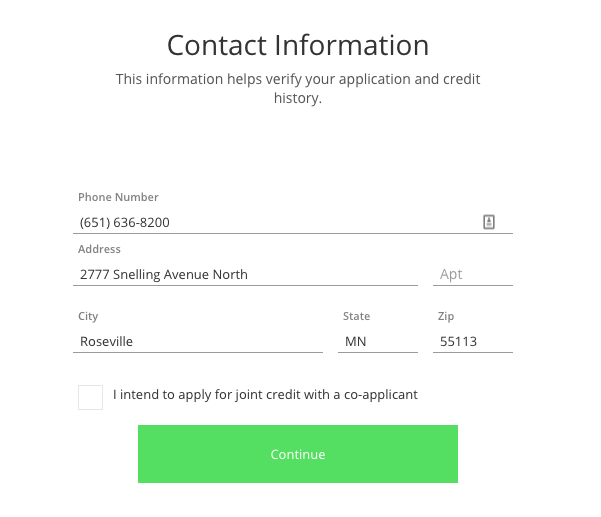Select the Apt input field
This screenshot has width=601, height=517.
pos(474,274)
